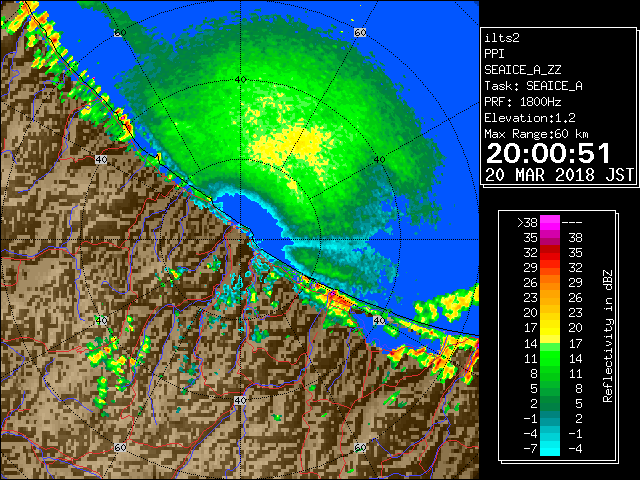
Task: Pick the magenta swatch at legend top
Action: click(x=550, y=222)
